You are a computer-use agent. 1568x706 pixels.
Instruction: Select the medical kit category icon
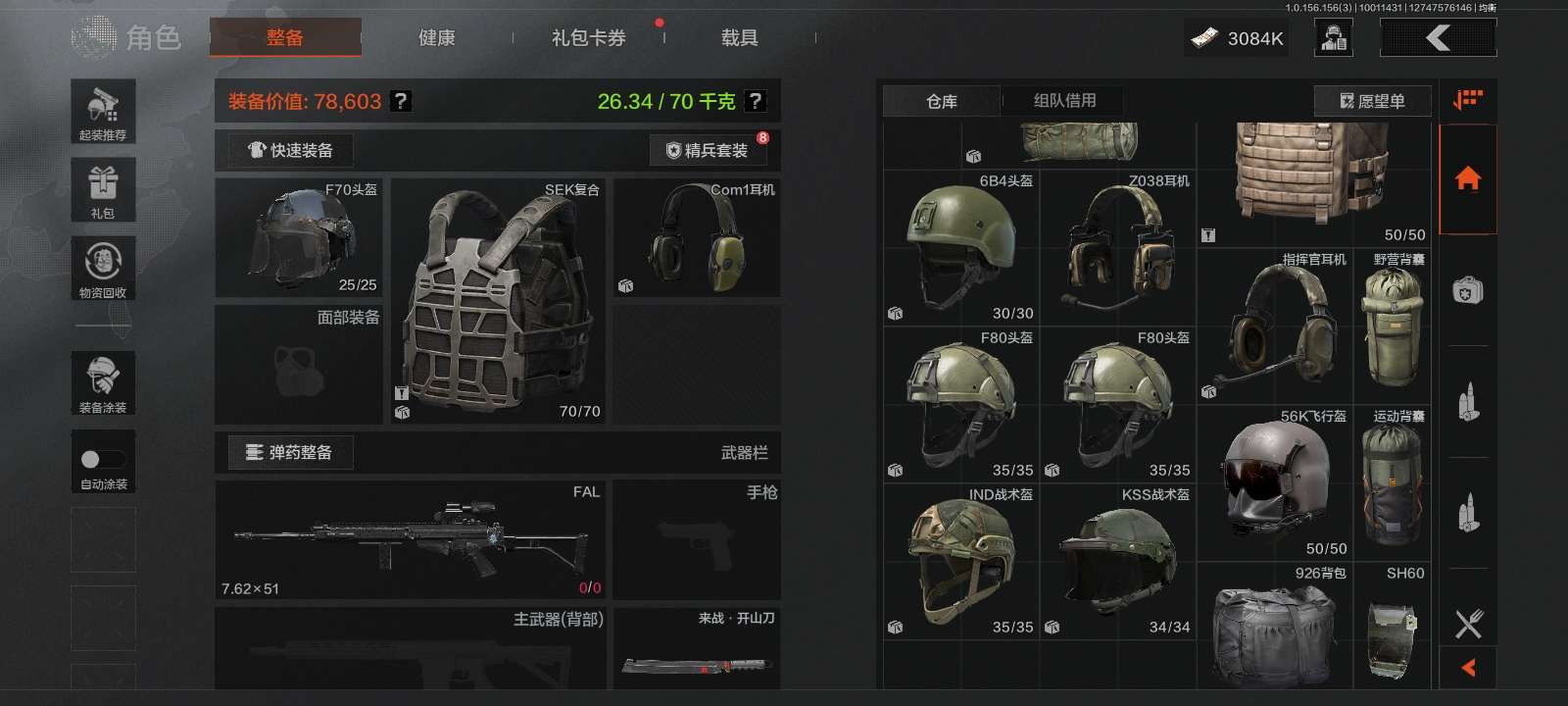tap(1467, 290)
